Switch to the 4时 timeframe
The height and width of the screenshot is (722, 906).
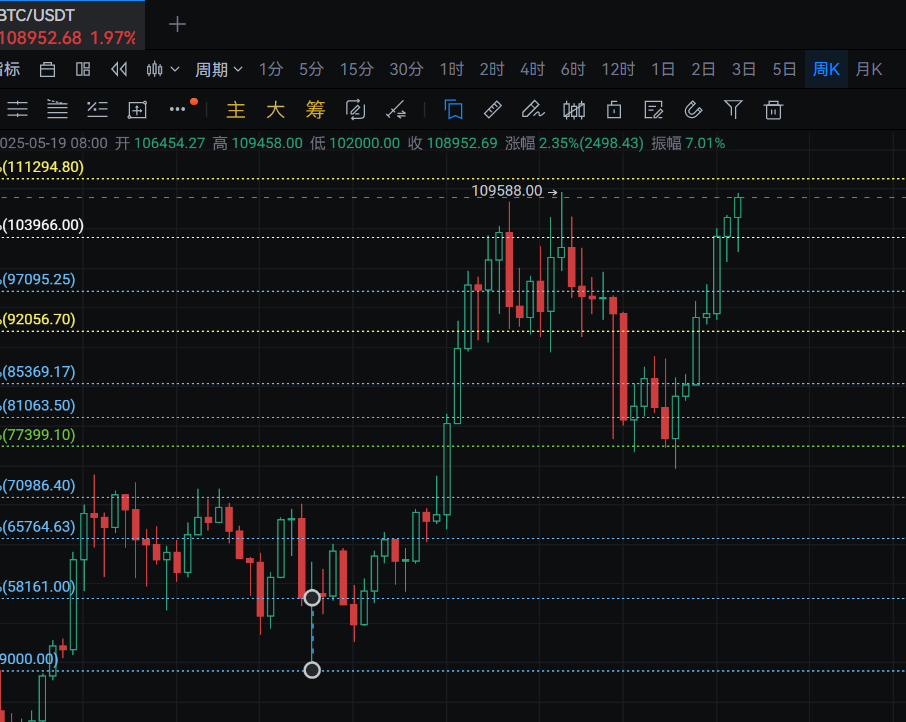point(532,70)
